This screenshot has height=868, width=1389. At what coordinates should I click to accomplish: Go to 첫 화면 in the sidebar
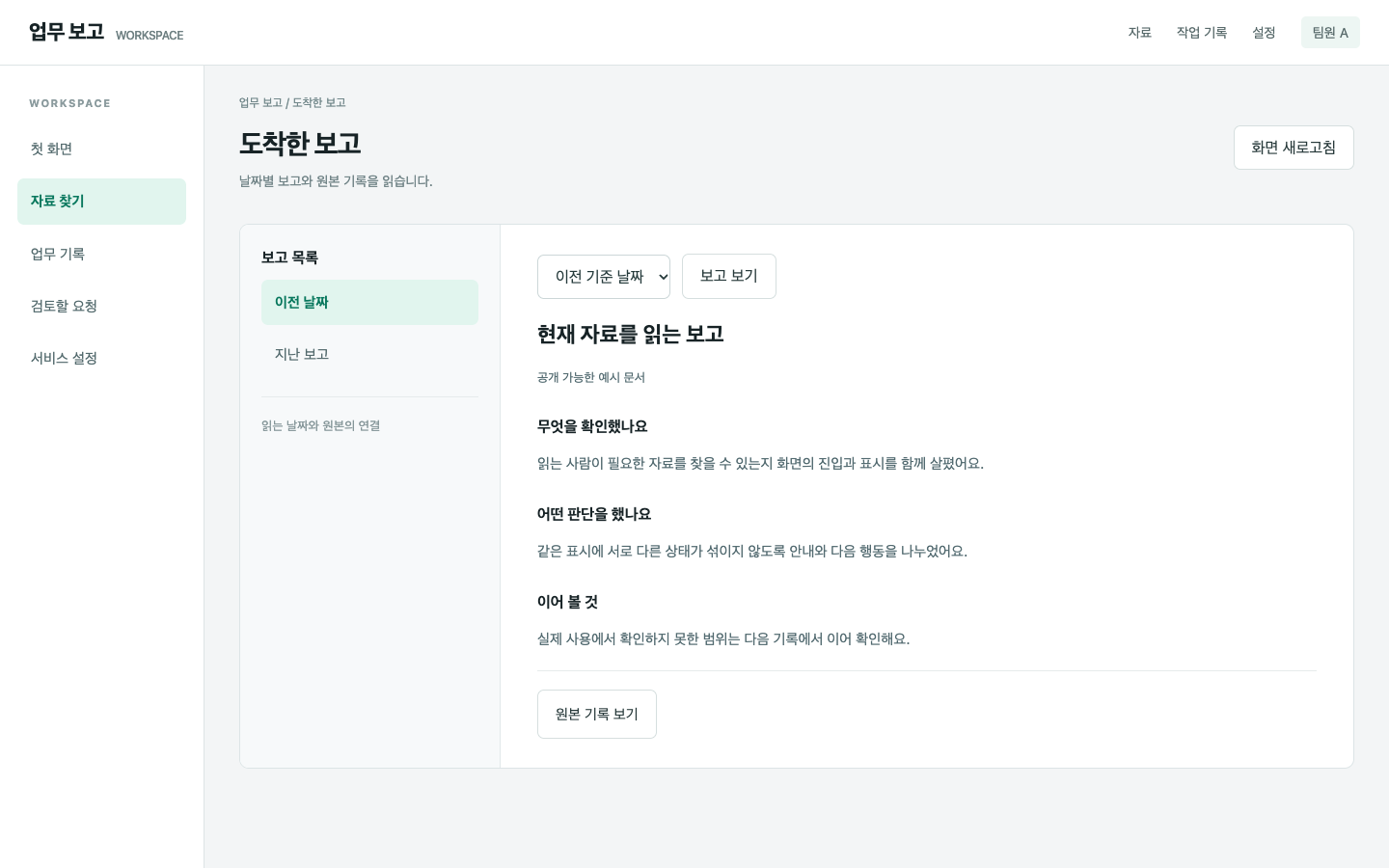[x=101, y=149]
